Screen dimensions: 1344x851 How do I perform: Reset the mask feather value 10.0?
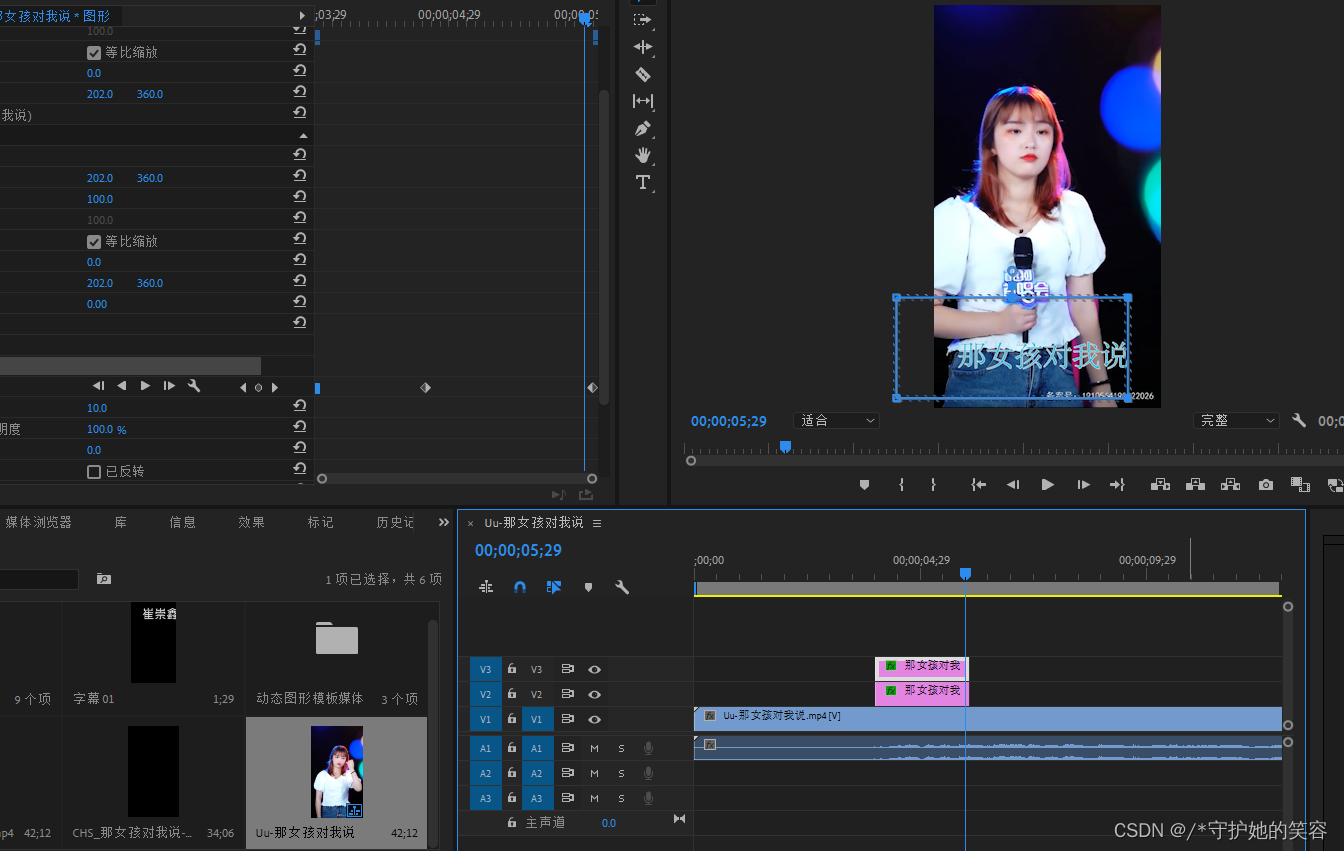299,406
